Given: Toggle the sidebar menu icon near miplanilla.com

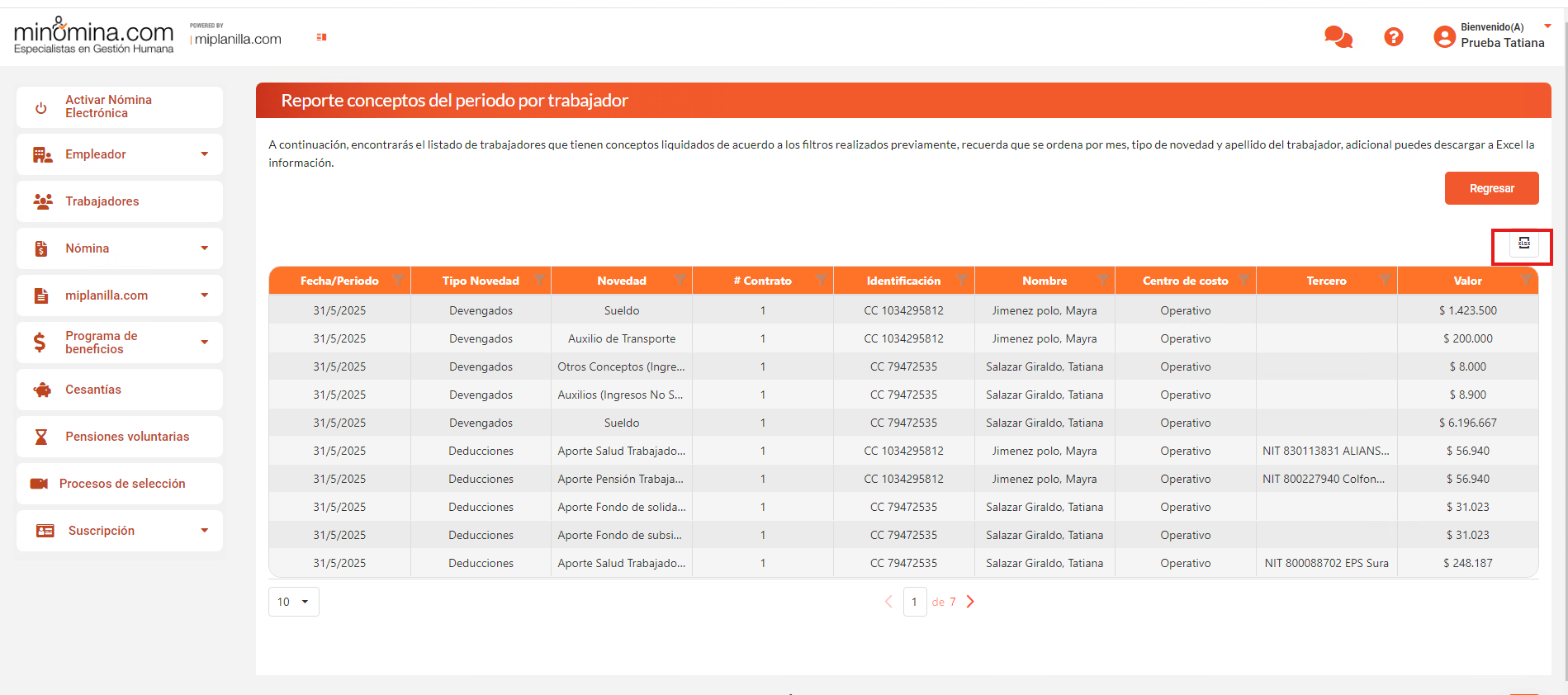Looking at the screenshot, I should click(x=321, y=37).
